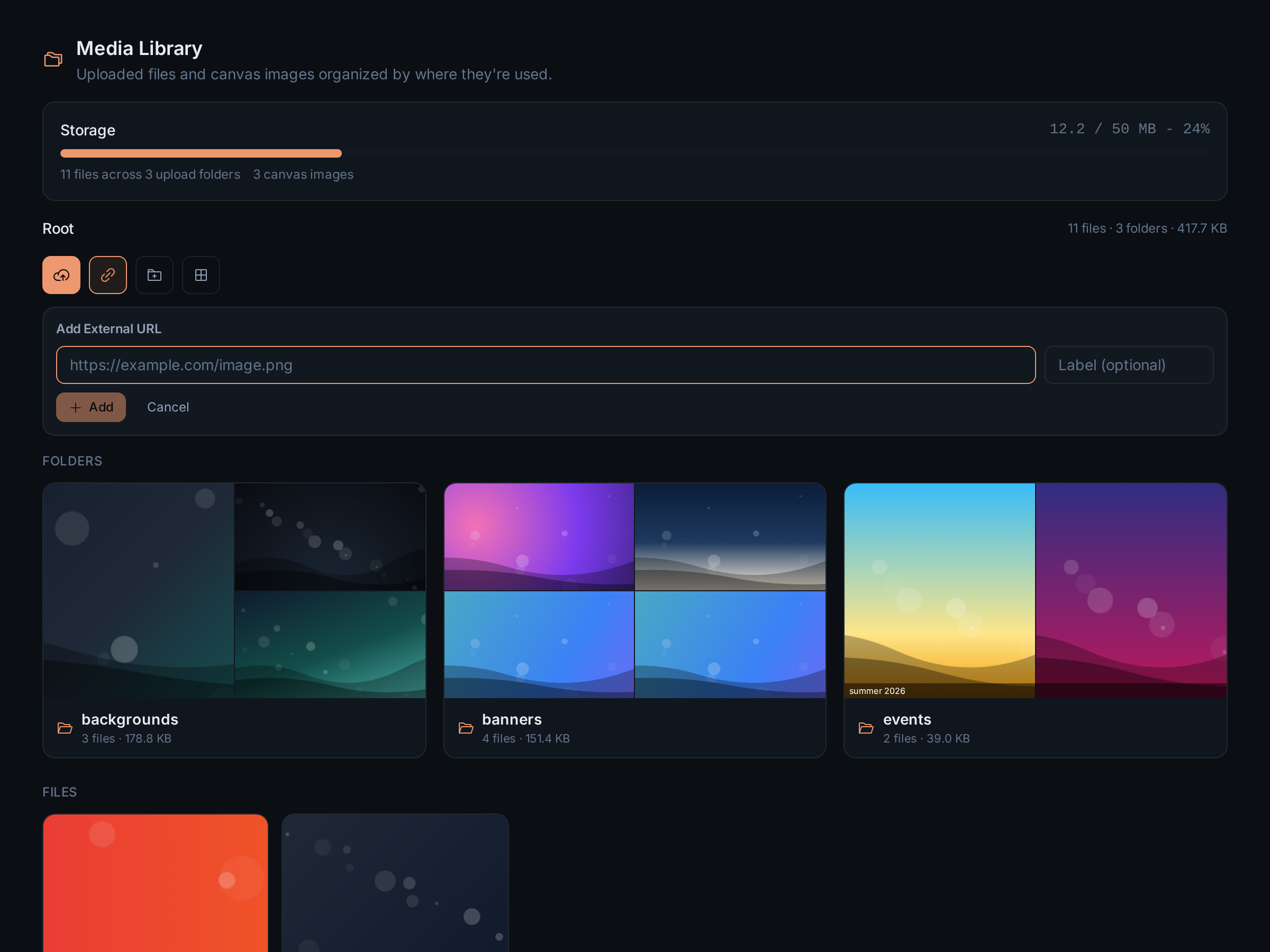1270x952 pixels.
Task: Click the FILES section label
Action: pyautogui.click(x=60, y=792)
